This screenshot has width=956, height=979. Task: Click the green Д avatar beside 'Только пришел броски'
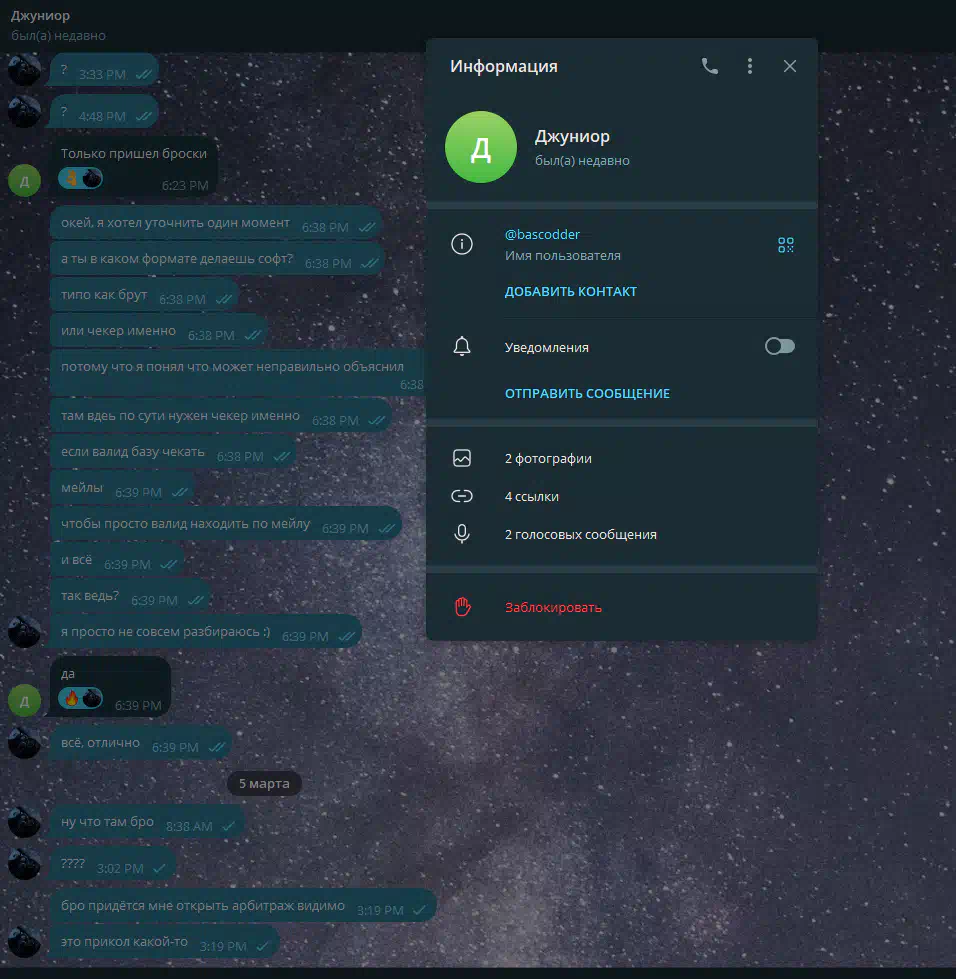[x=24, y=181]
